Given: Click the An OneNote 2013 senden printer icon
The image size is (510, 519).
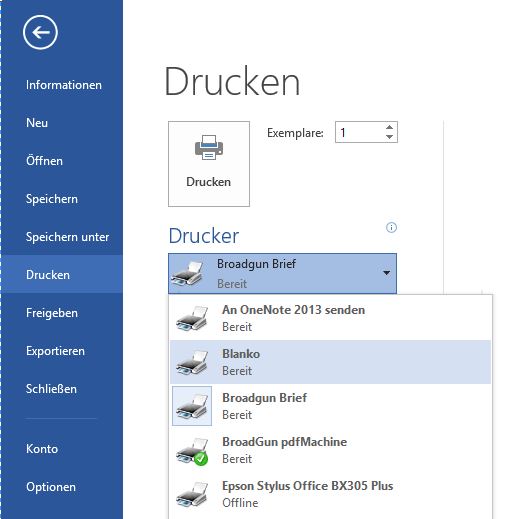Looking at the screenshot, I should coord(192,318).
